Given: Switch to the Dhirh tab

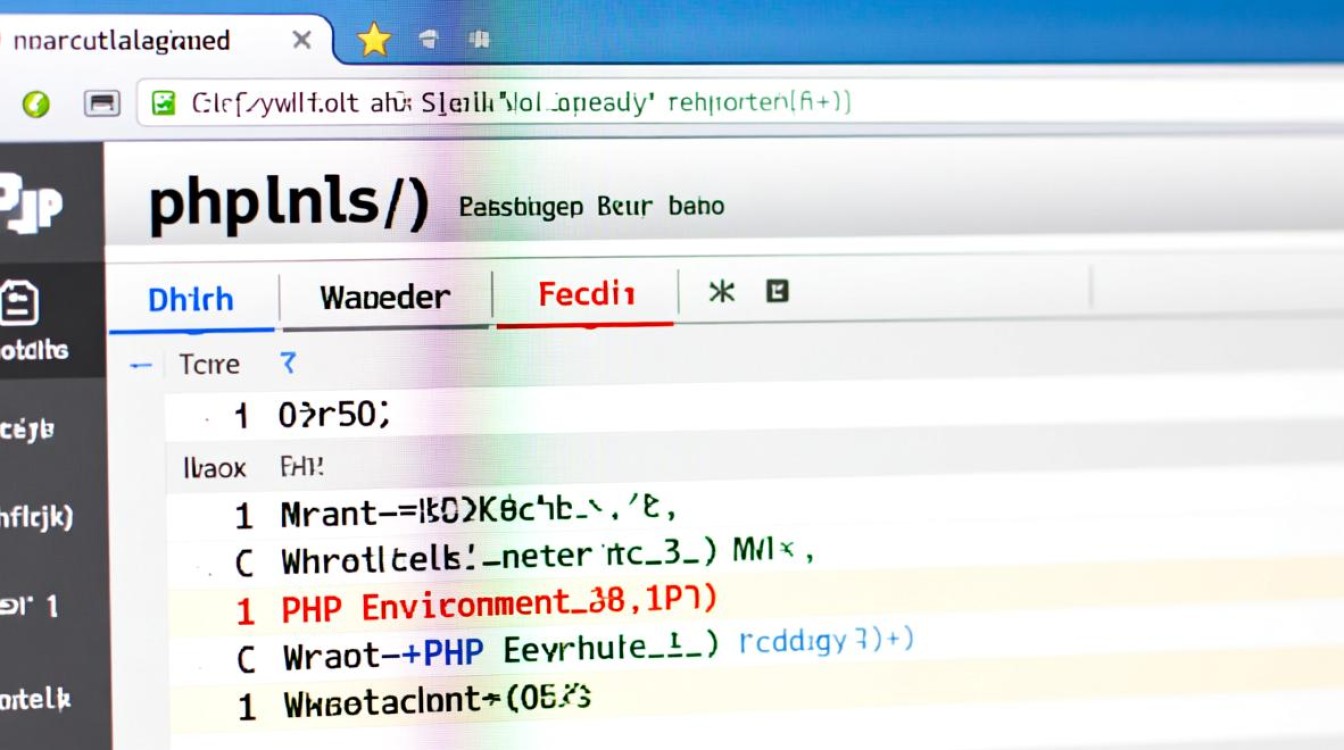Looking at the screenshot, I should pyautogui.click(x=190, y=299).
